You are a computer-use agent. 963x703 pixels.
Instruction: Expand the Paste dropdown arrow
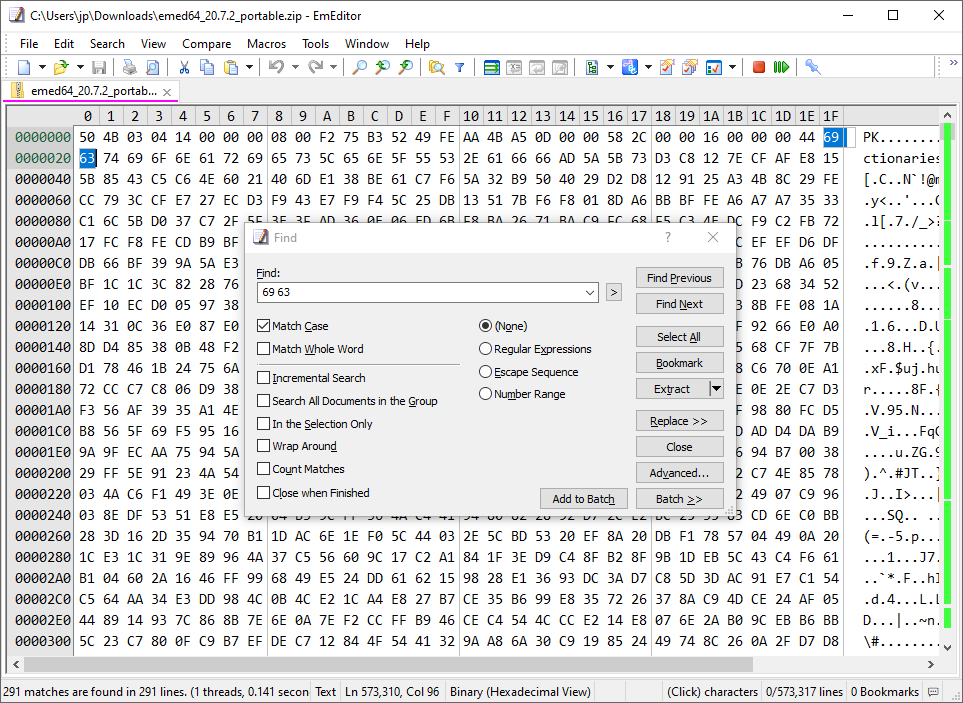[x=249, y=67]
